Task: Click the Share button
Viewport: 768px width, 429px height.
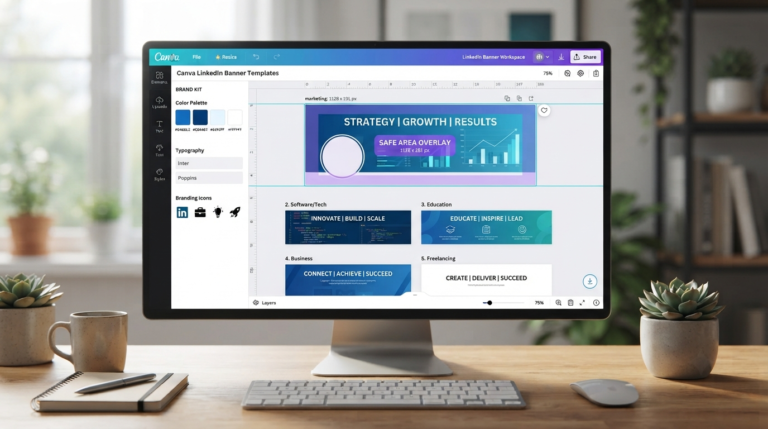Action: [585, 57]
